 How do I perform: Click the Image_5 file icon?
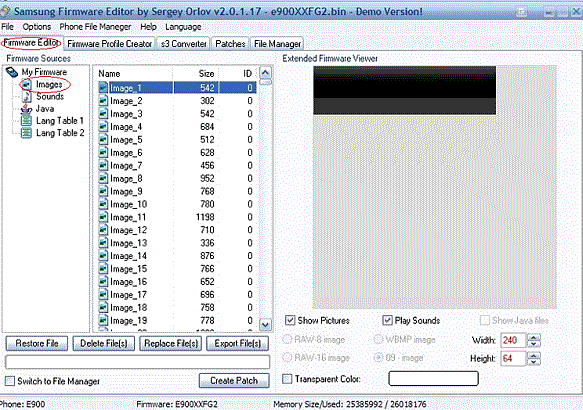pos(103,140)
